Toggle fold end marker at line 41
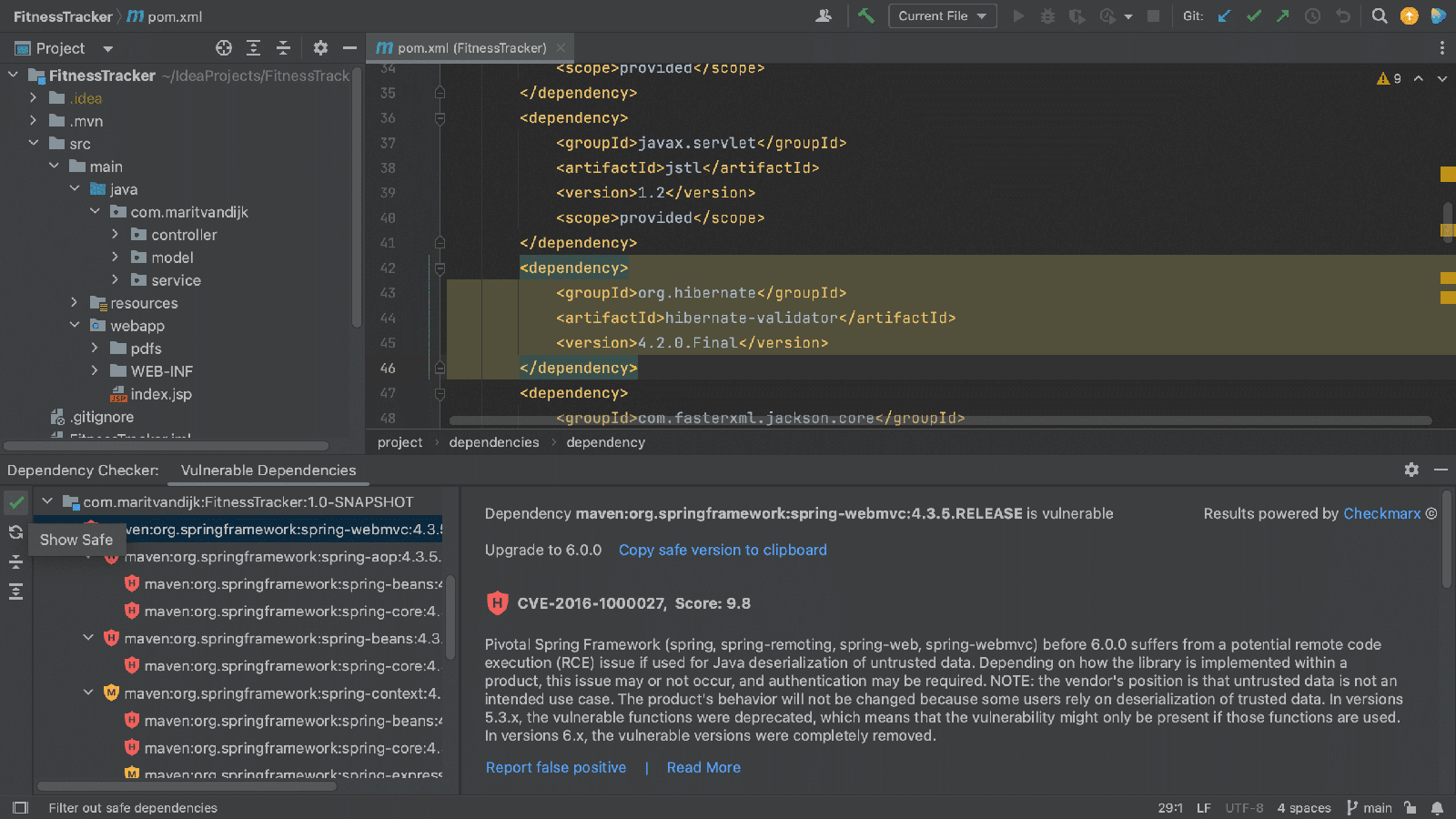Screen dimensions: 1456x819 pyautogui.click(x=440, y=243)
